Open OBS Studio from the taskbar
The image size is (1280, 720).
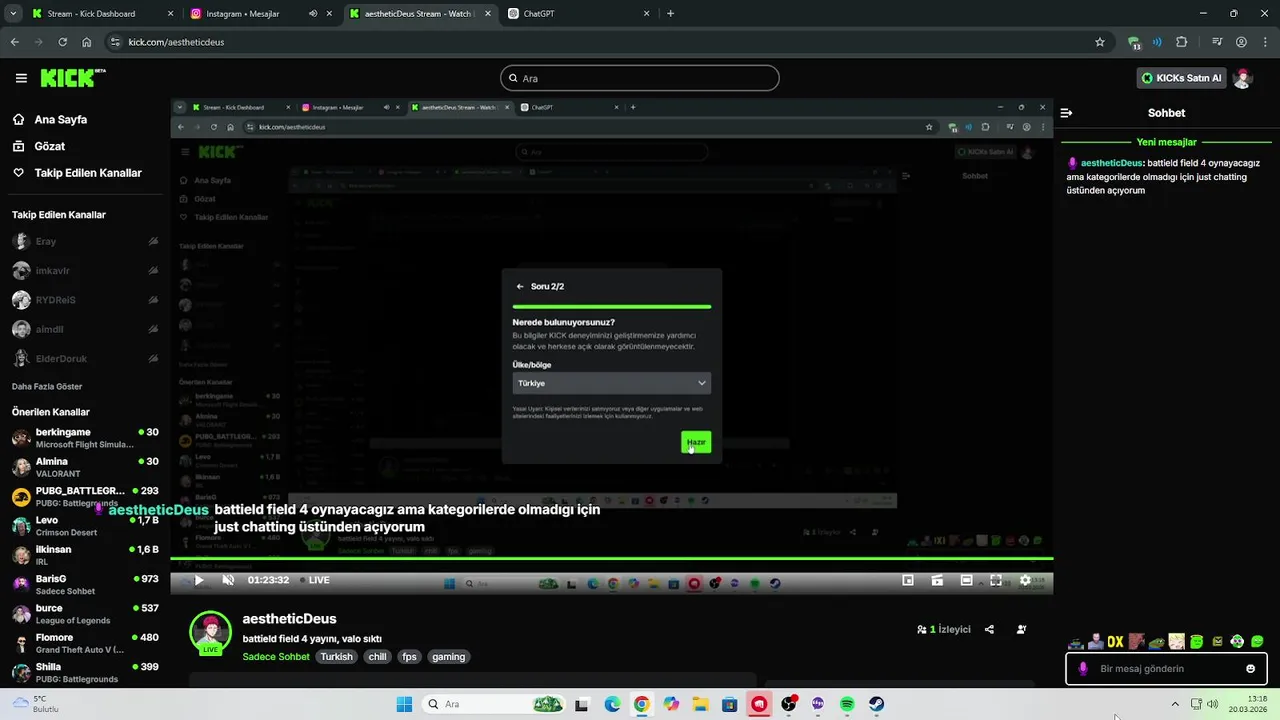(789, 704)
